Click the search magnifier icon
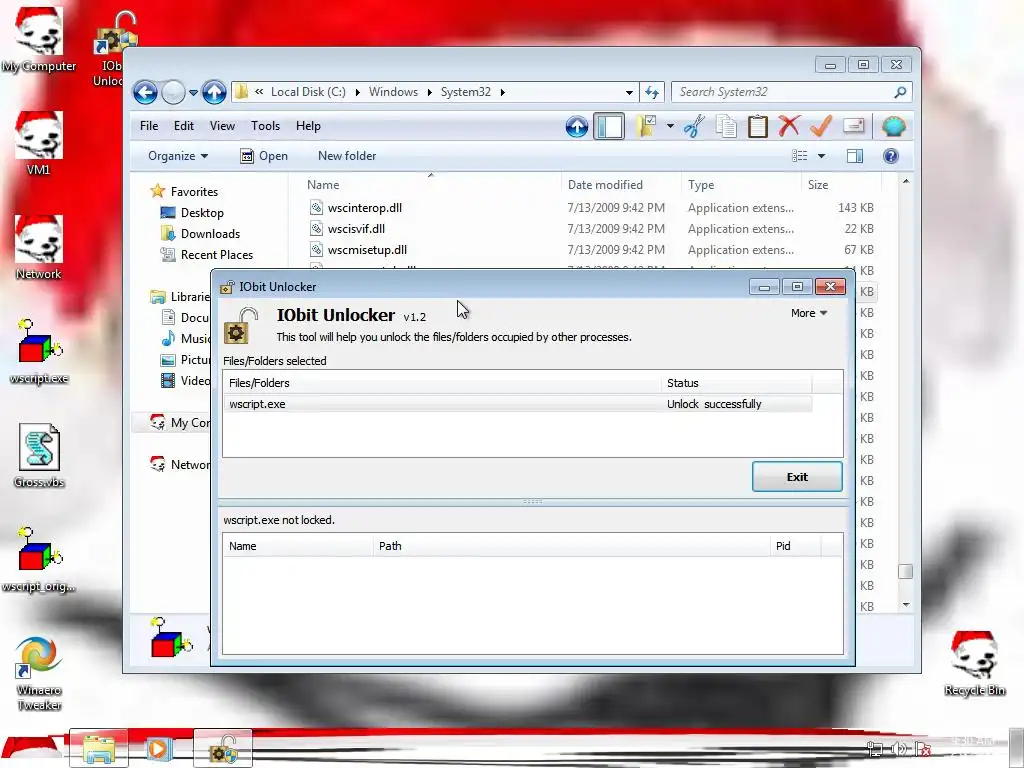Image resolution: width=1024 pixels, height=768 pixels. pyautogui.click(x=901, y=92)
